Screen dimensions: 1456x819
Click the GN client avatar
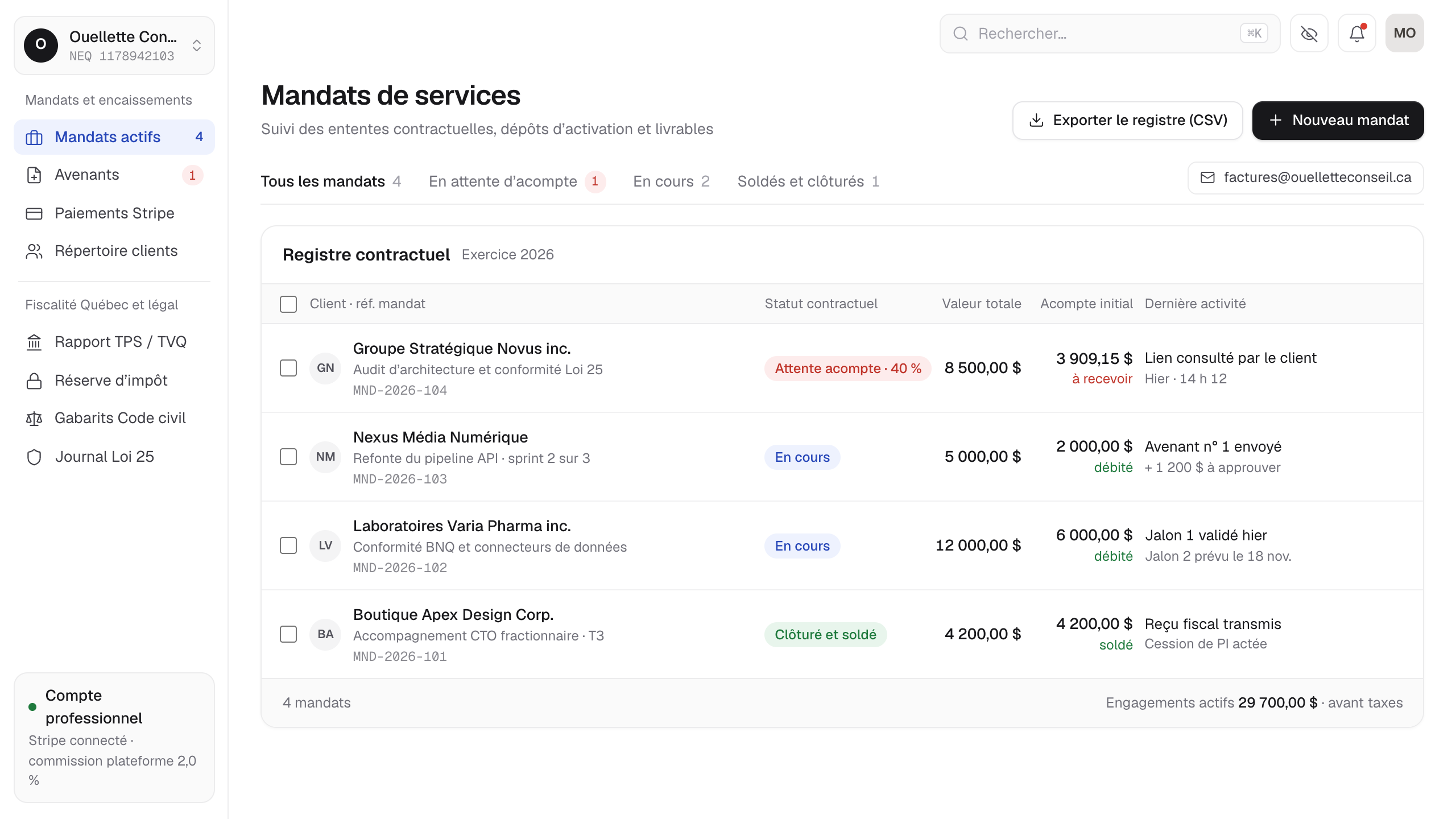pyautogui.click(x=325, y=368)
